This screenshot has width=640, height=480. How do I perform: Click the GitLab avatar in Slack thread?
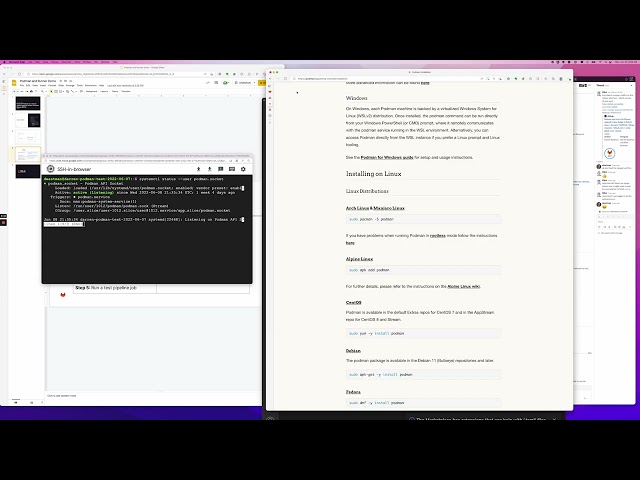coord(610,153)
